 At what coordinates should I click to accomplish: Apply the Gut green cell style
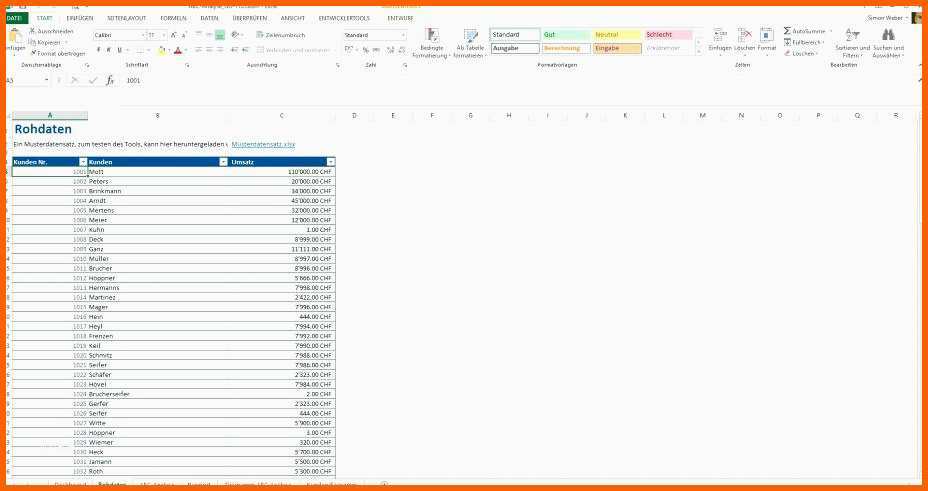pyautogui.click(x=566, y=35)
